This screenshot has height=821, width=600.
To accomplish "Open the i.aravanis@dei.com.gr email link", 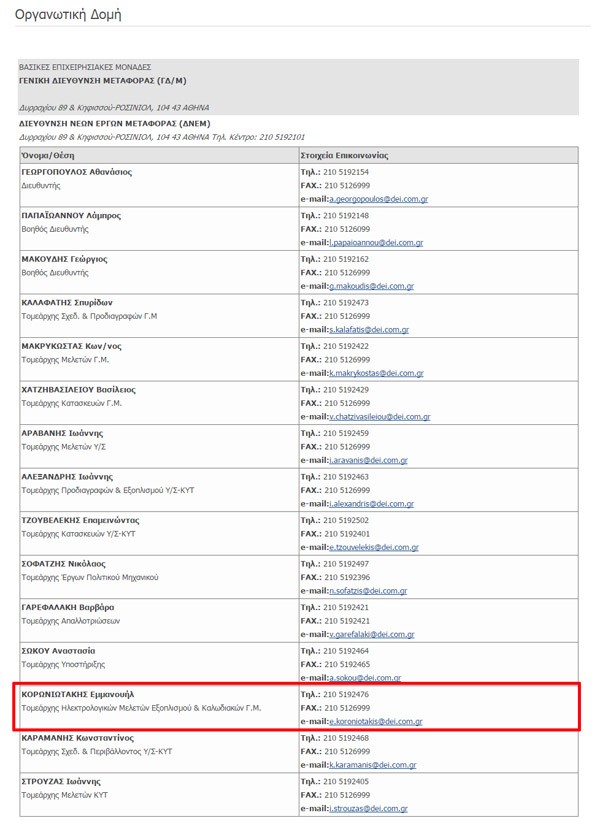I will coord(369,460).
